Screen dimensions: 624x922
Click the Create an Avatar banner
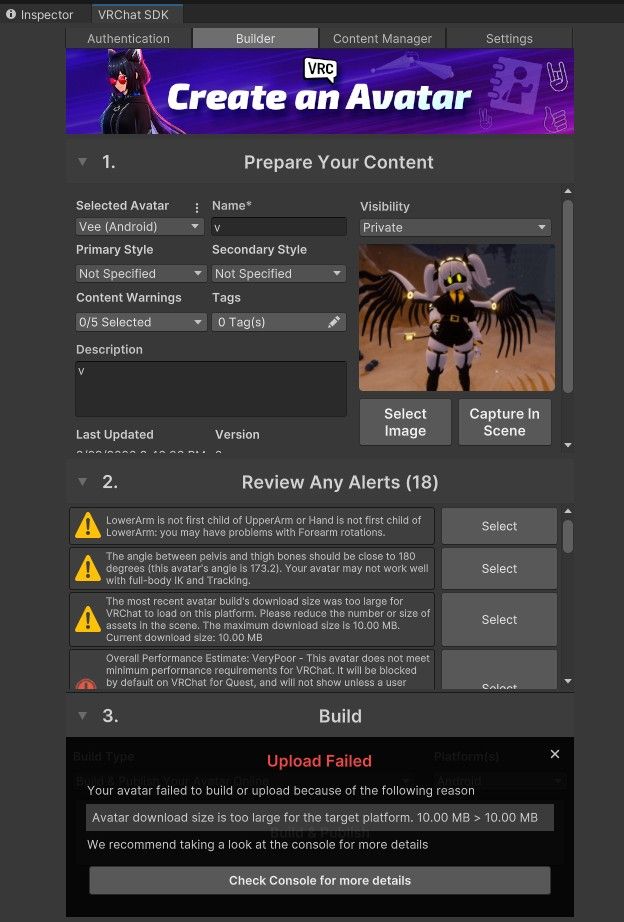tap(320, 92)
